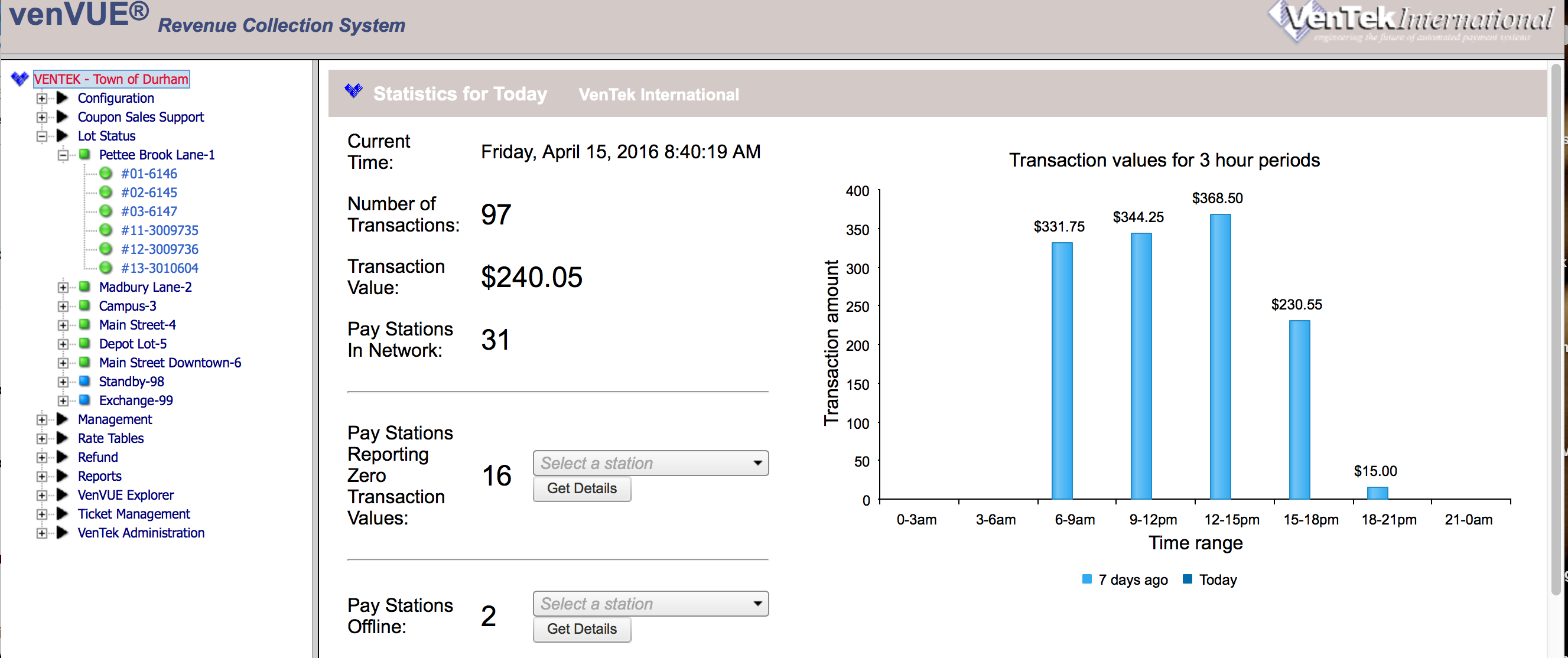Viewport: 1568px width, 658px height.
Task: Open the Rate Tables section
Action: point(111,438)
